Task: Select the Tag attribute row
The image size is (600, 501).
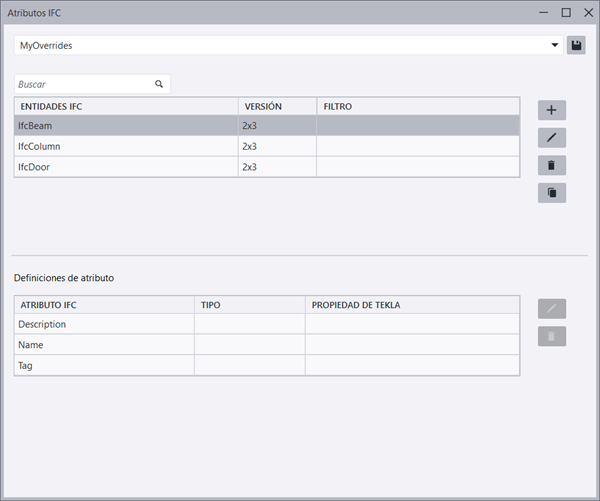Action: (x=267, y=366)
